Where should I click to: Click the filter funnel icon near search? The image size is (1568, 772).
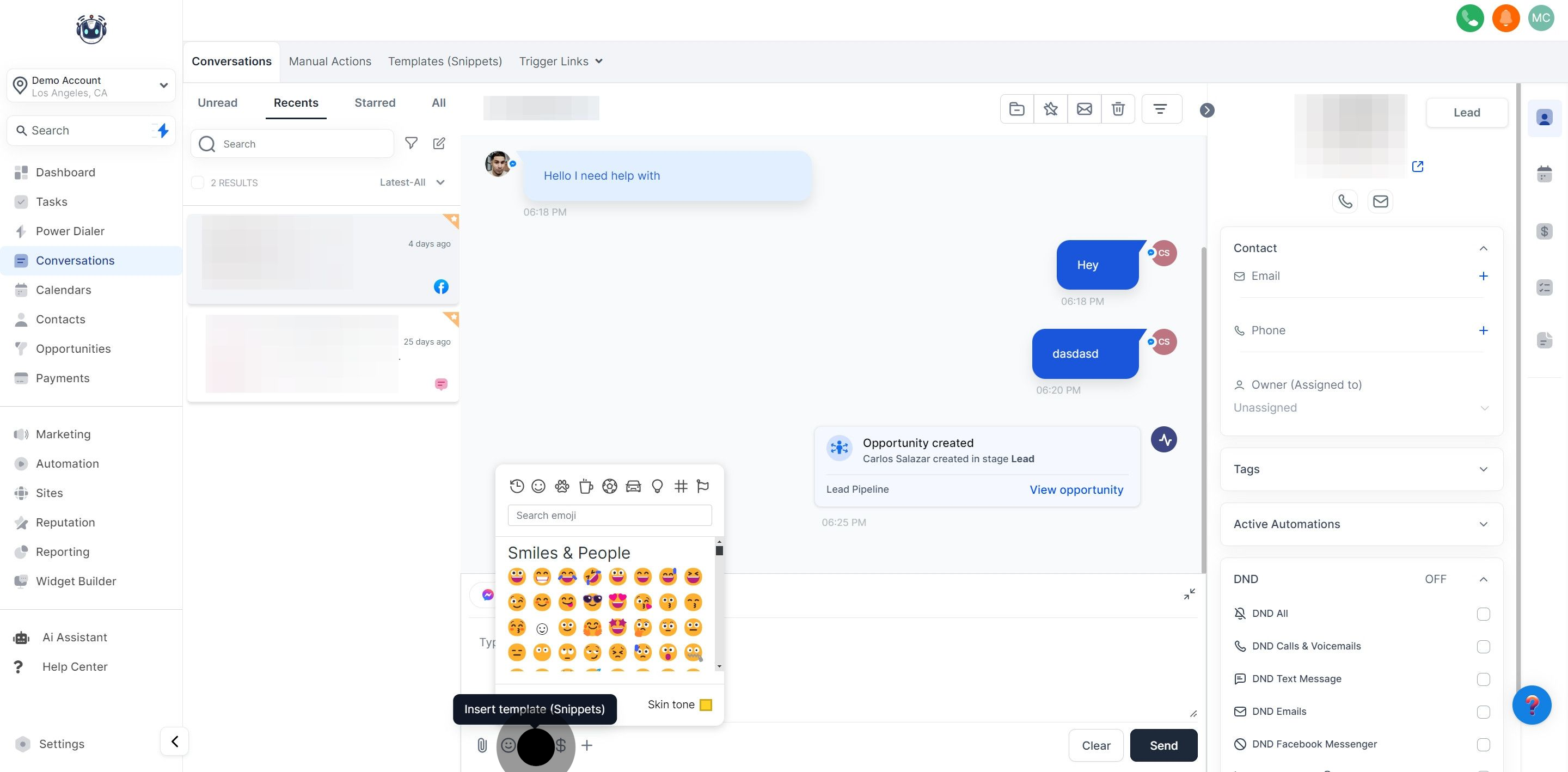click(412, 144)
